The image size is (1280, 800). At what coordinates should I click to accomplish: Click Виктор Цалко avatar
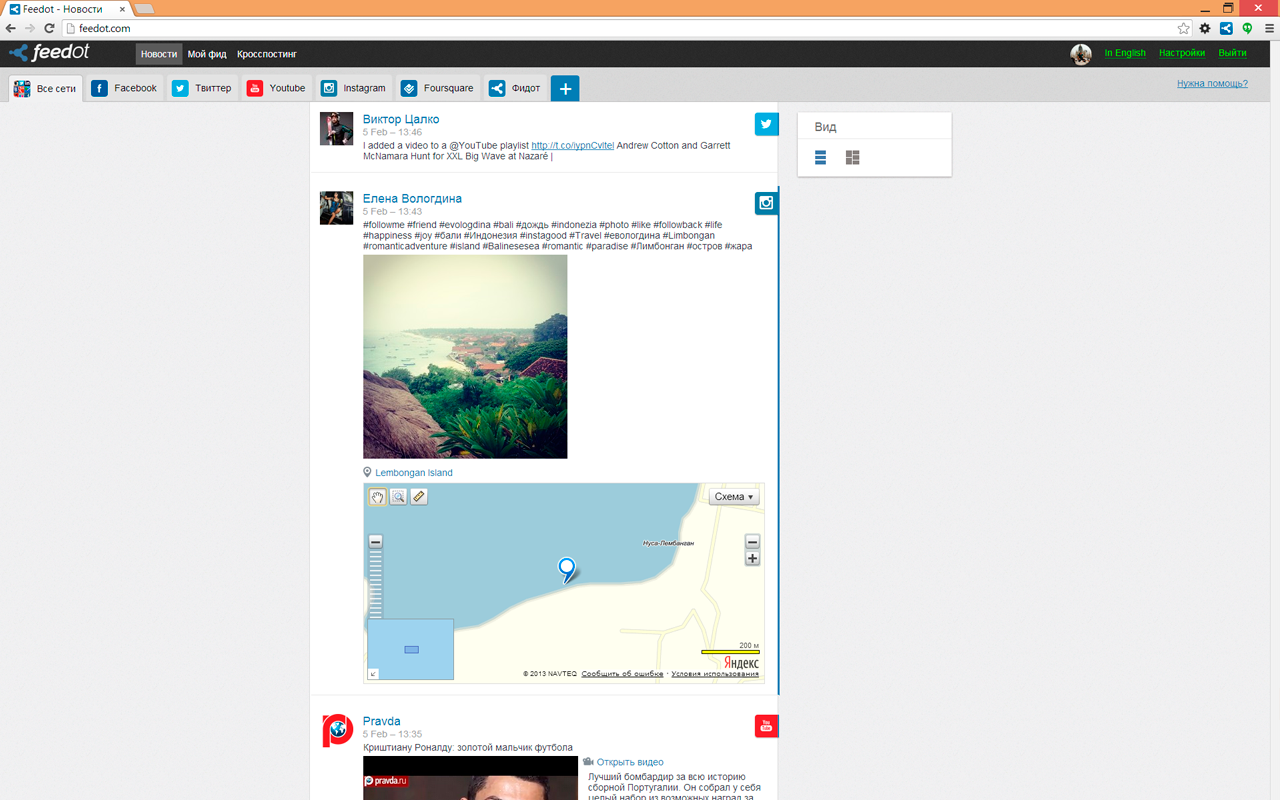coord(336,129)
